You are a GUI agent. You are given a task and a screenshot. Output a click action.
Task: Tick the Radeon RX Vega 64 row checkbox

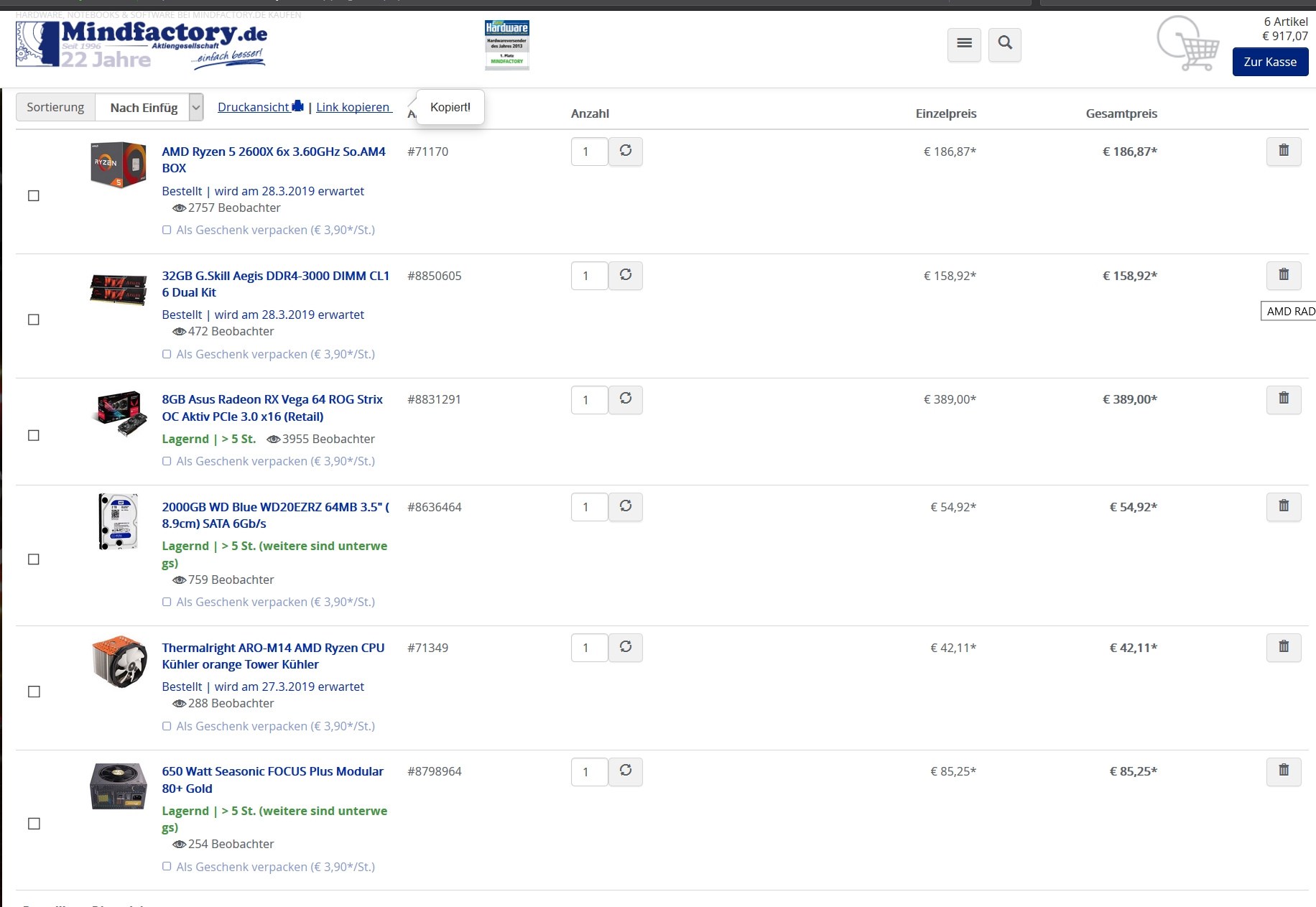point(33,435)
